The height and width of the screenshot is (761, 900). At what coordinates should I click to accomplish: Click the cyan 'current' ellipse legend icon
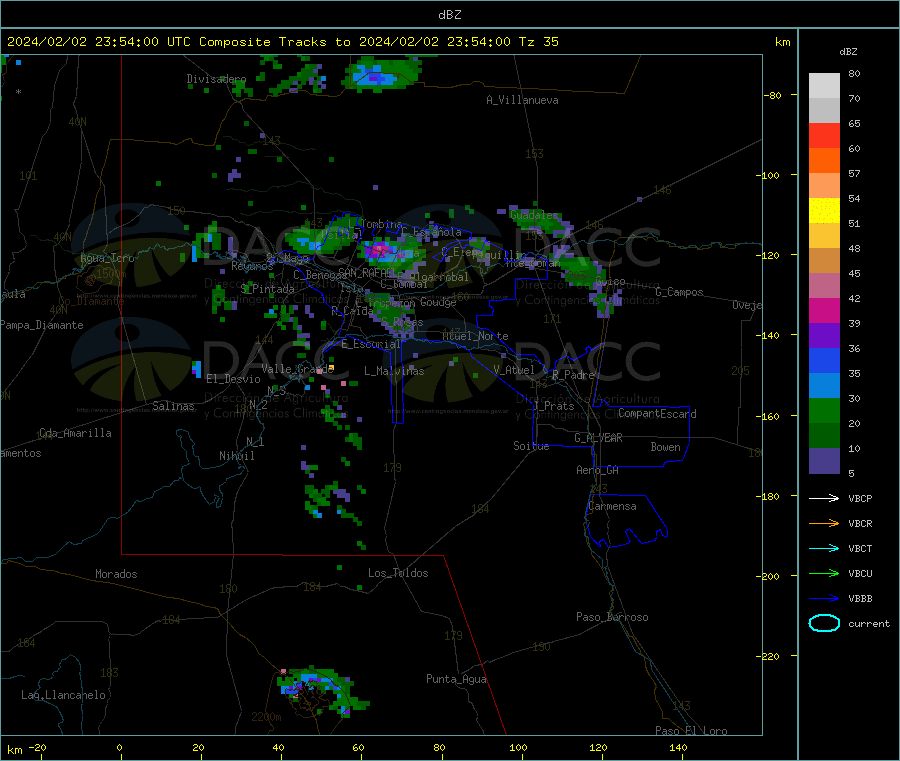click(x=824, y=623)
